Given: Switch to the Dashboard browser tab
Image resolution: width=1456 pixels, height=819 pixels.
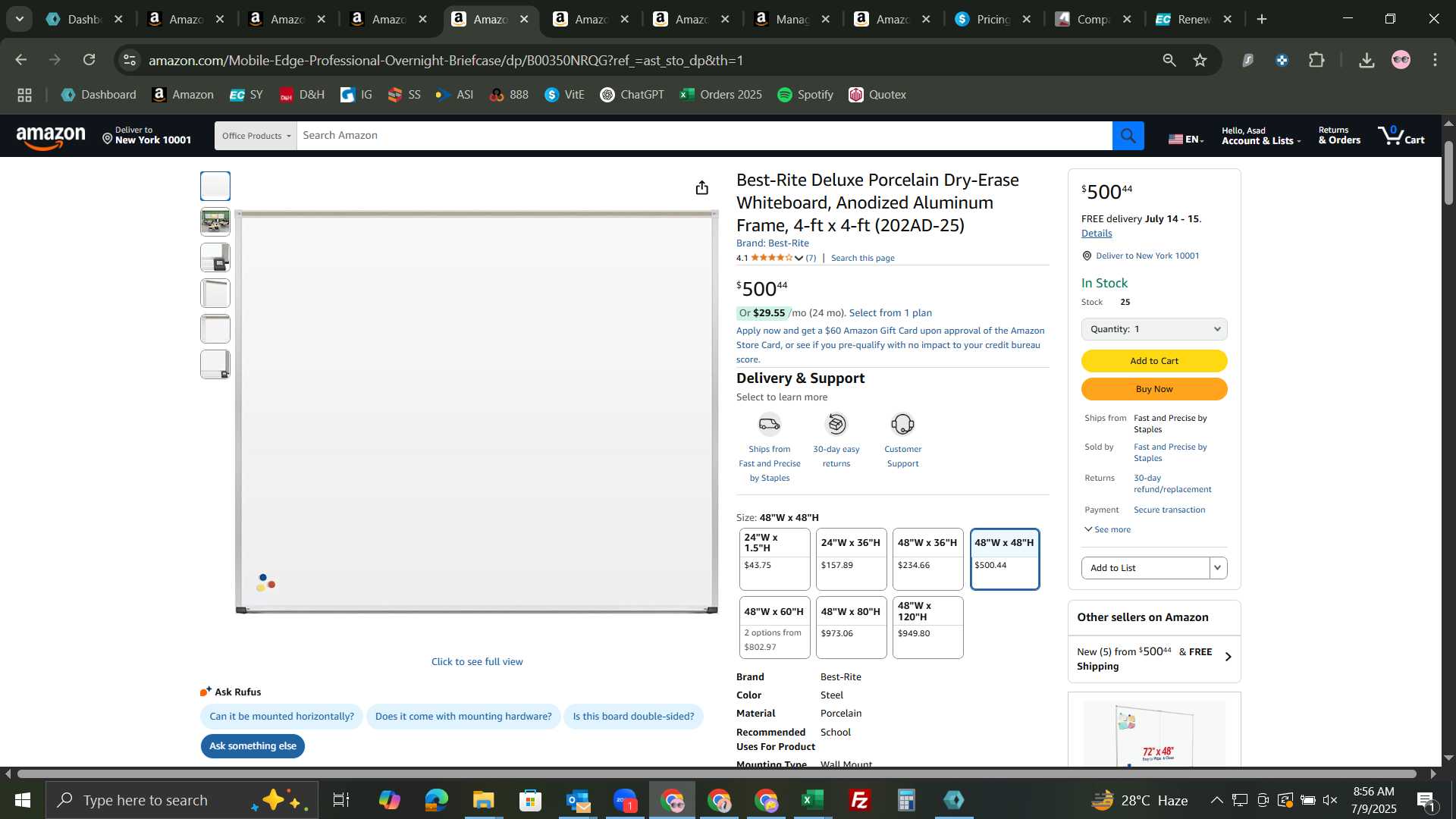Looking at the screenshot, I should pos(85,19).
